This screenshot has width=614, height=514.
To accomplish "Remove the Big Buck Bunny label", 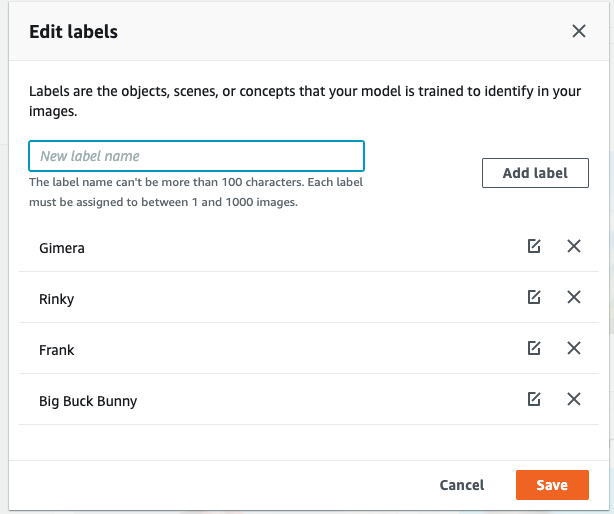I will 574,399.
